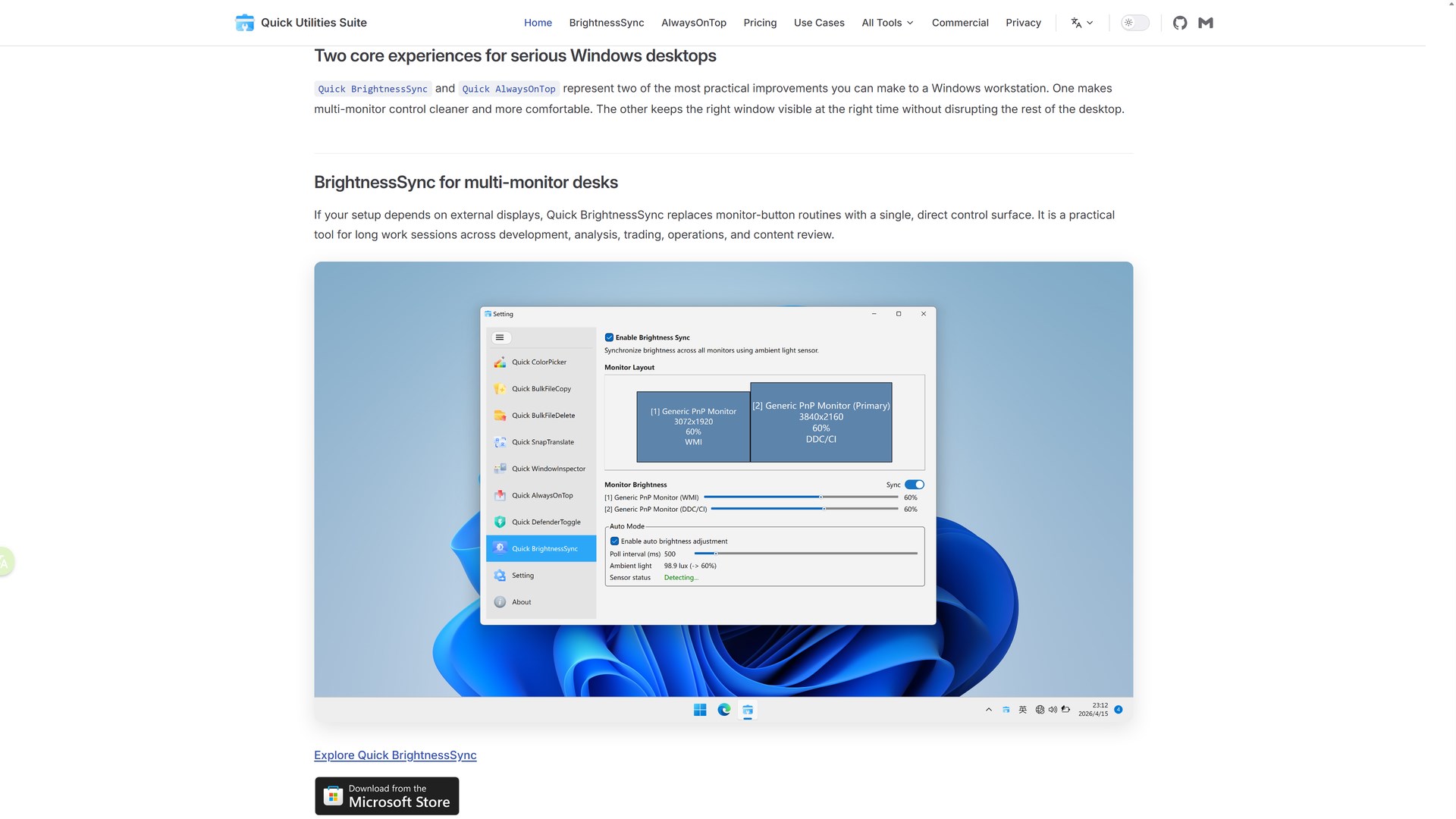
Task: Expand the All Tools dropdown
Action: 887,23
